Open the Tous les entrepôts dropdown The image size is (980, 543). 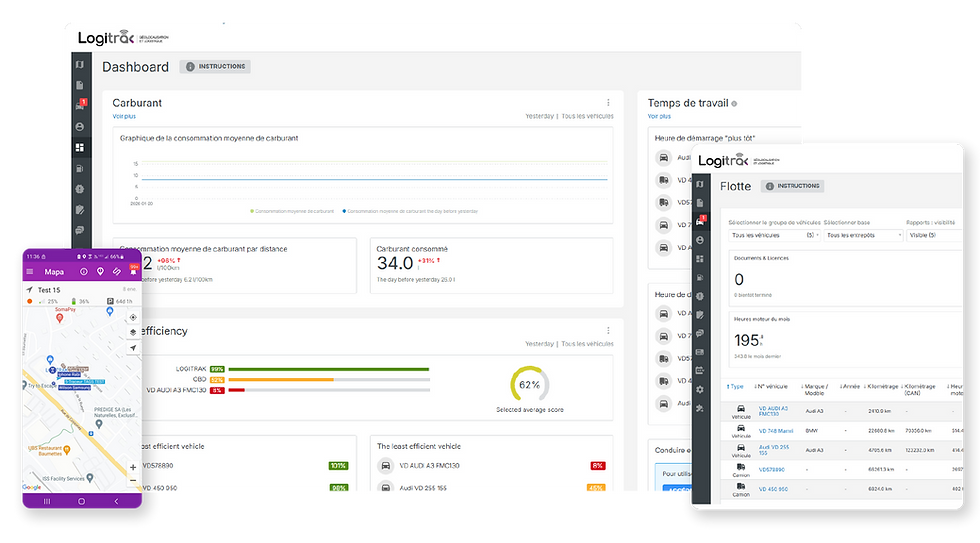[x=864, y=236]
